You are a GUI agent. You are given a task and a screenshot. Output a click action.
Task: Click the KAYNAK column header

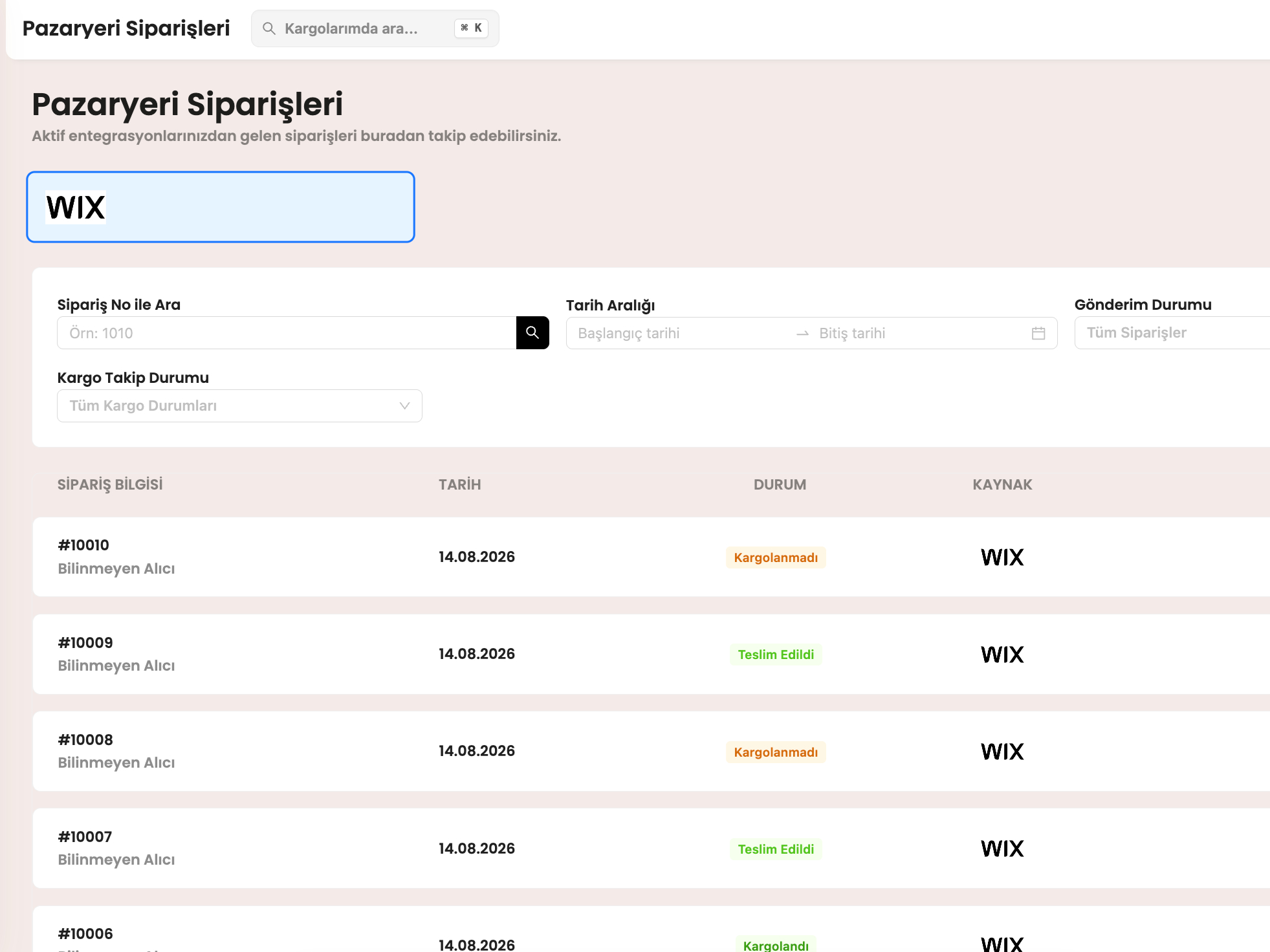pyautogui.click(x=1002, y=484)
